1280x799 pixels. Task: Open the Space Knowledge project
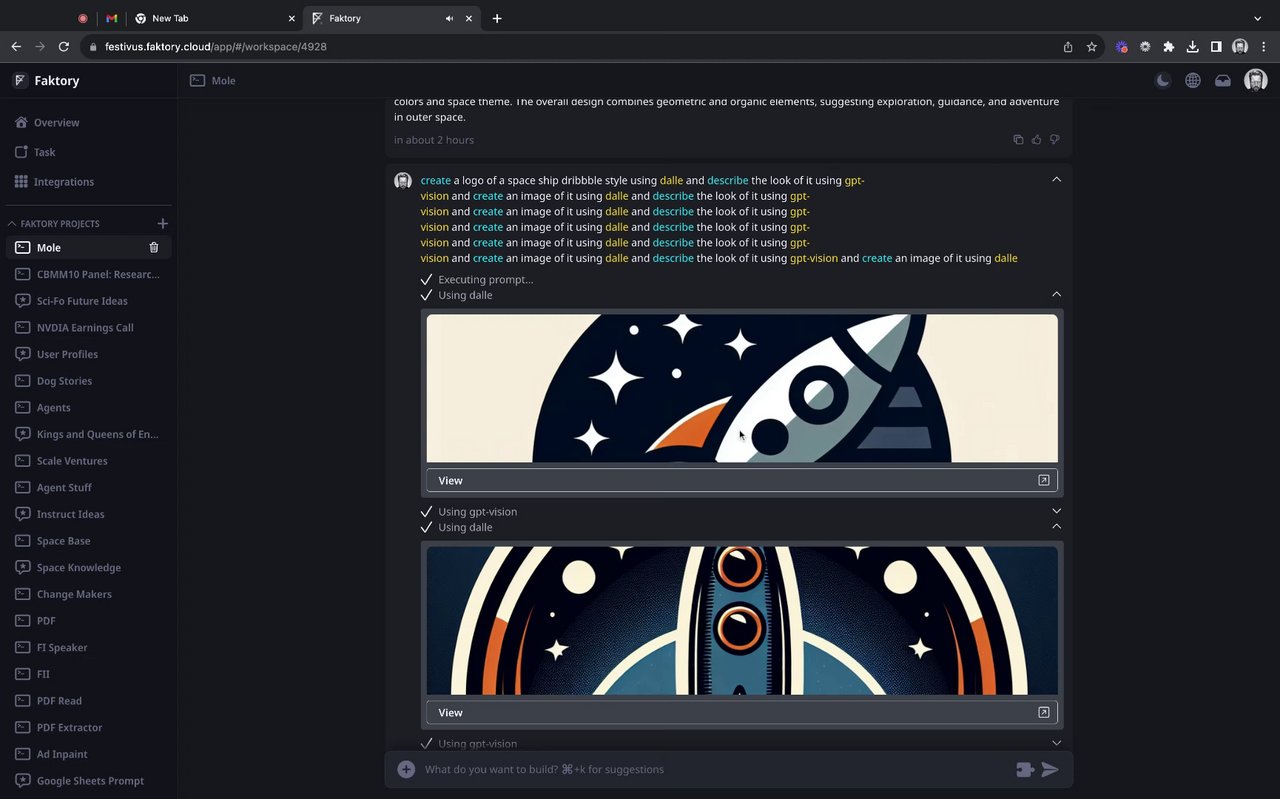pos(88,568)
